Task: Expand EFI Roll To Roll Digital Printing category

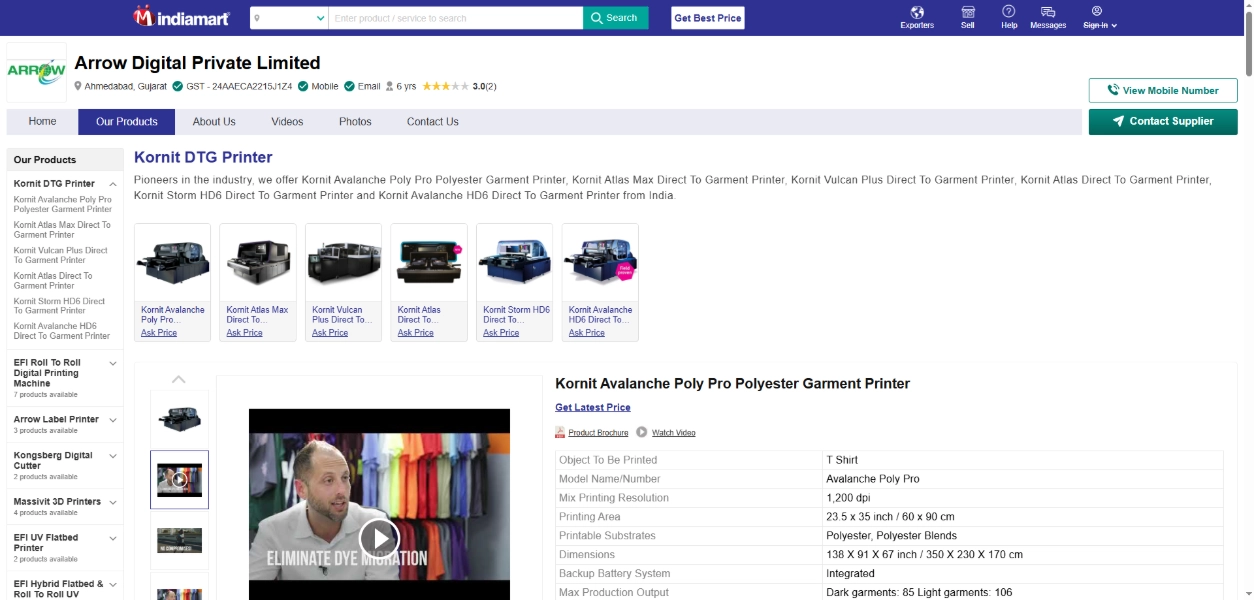Action: (x=113, y=363)
